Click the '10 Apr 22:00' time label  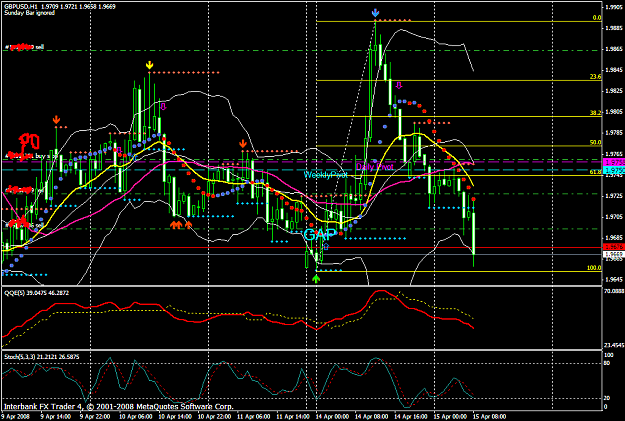(x=214, y=417)
